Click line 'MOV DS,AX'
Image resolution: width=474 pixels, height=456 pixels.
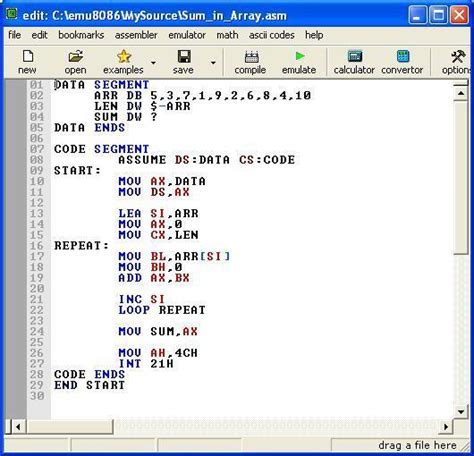(x=154, y=192)
